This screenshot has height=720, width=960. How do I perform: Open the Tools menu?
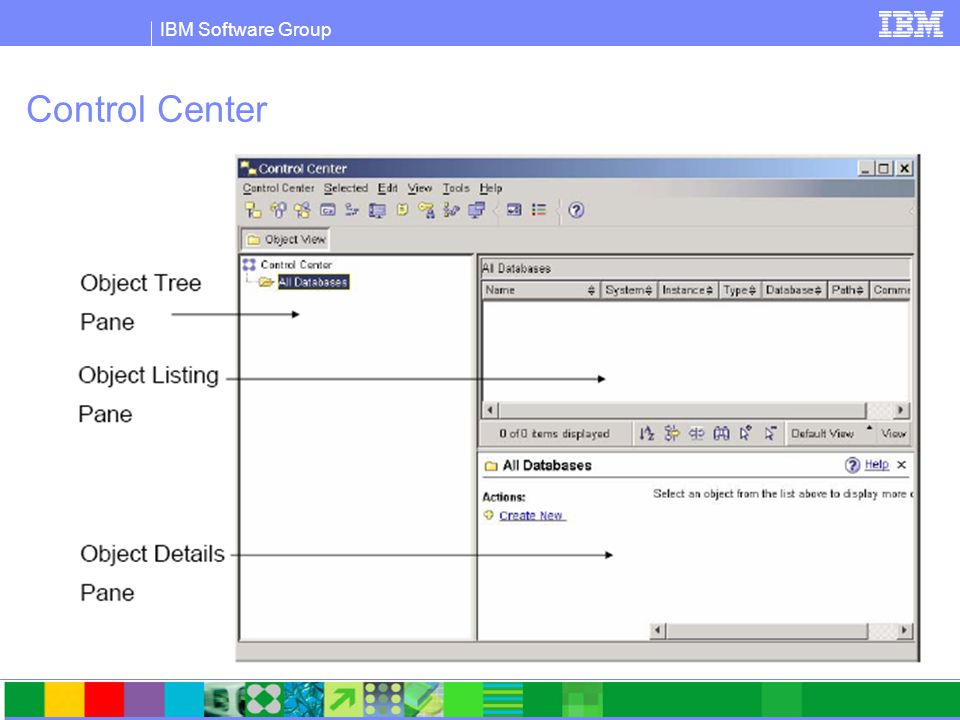pos(456,188)
